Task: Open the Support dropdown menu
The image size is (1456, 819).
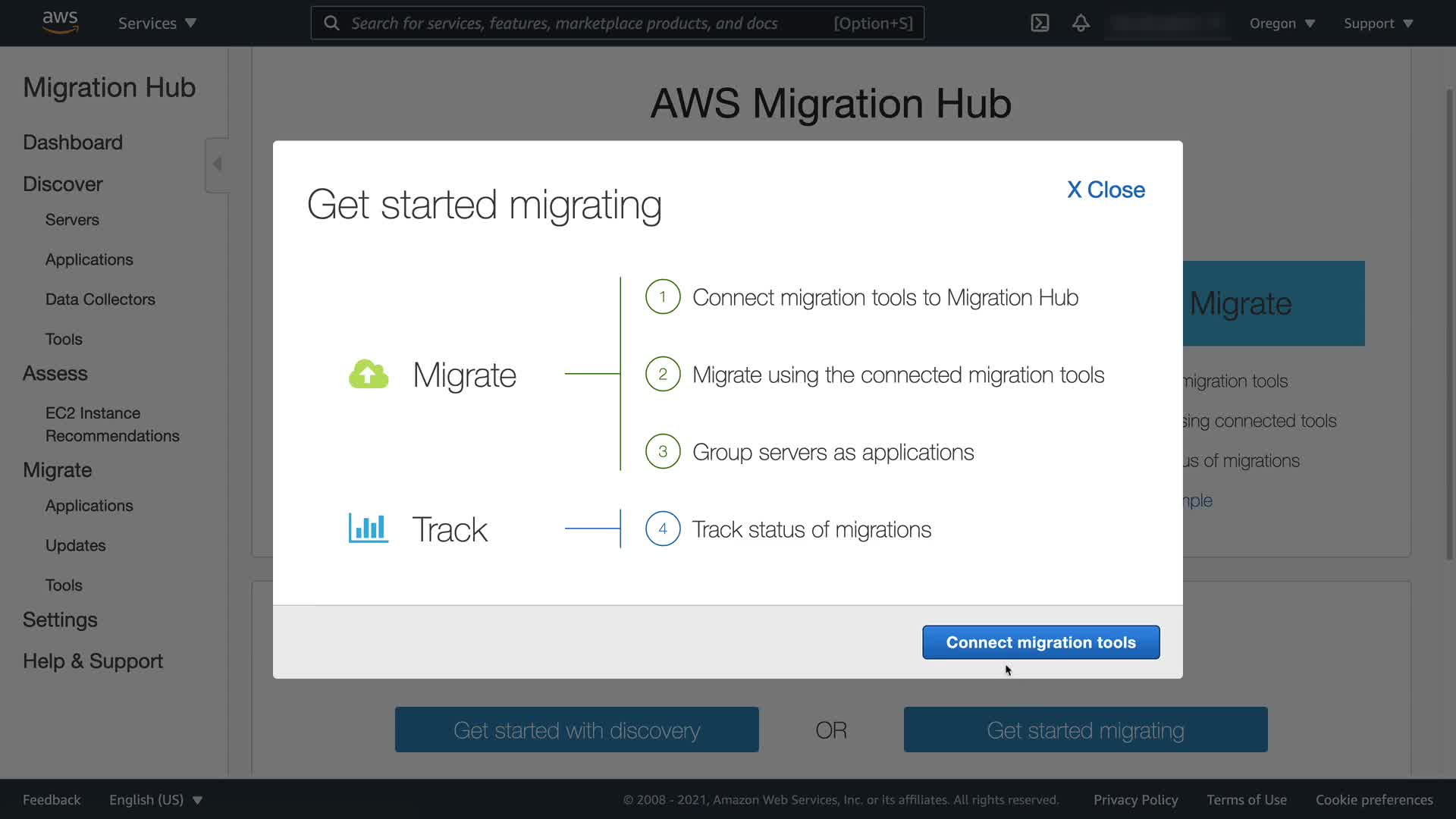Action: [x=1378, y=23]
